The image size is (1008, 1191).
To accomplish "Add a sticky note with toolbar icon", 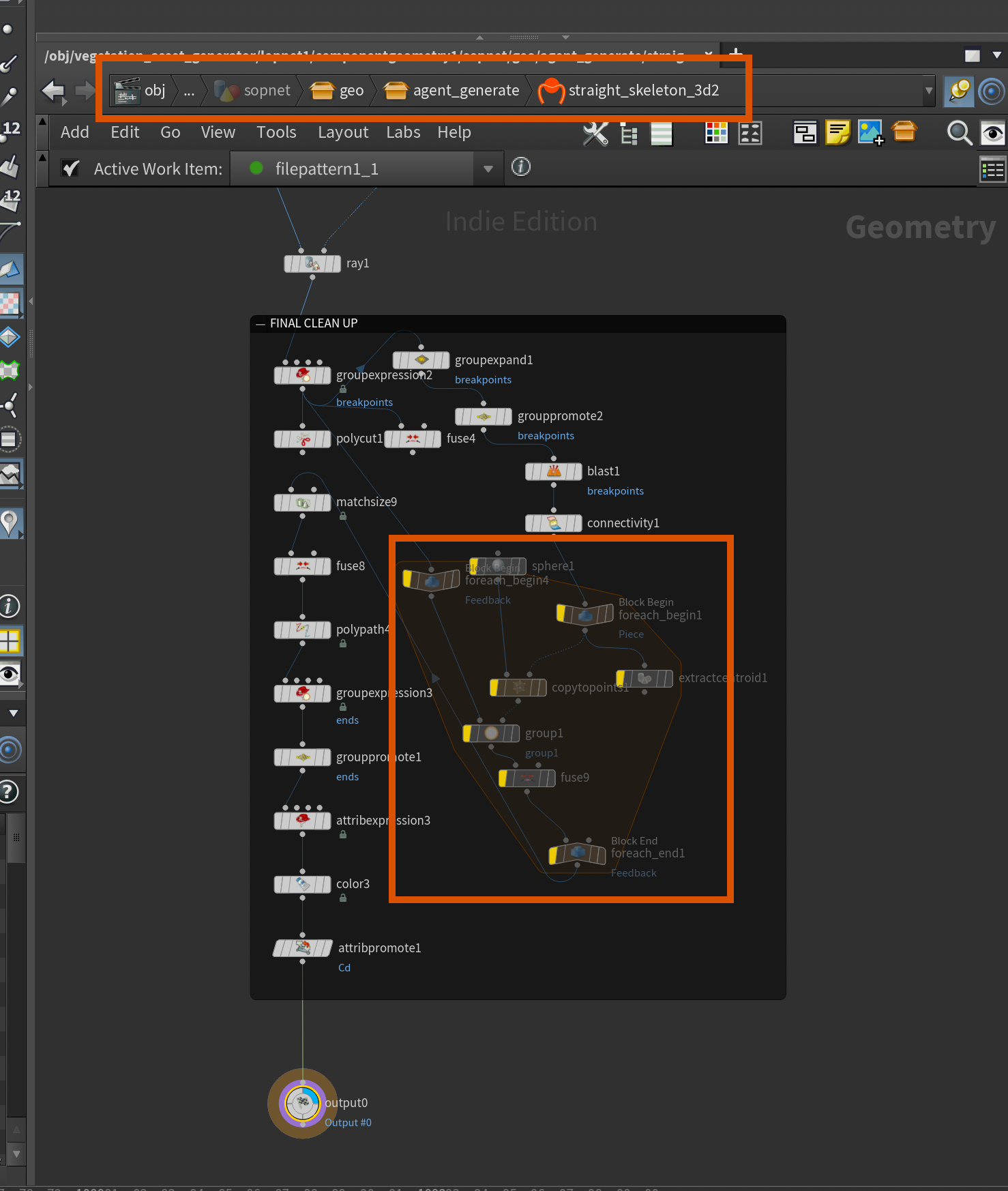I will point(837,132).
